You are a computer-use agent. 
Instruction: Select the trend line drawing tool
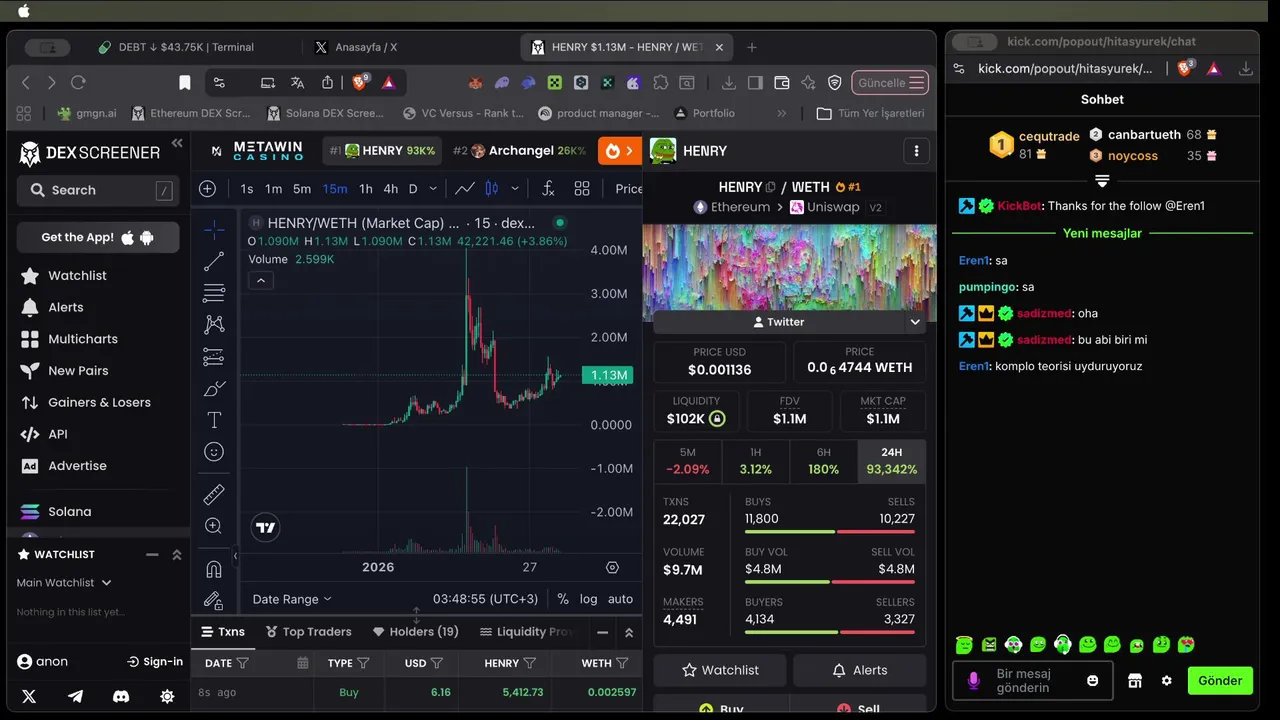(x=214, y=262)
